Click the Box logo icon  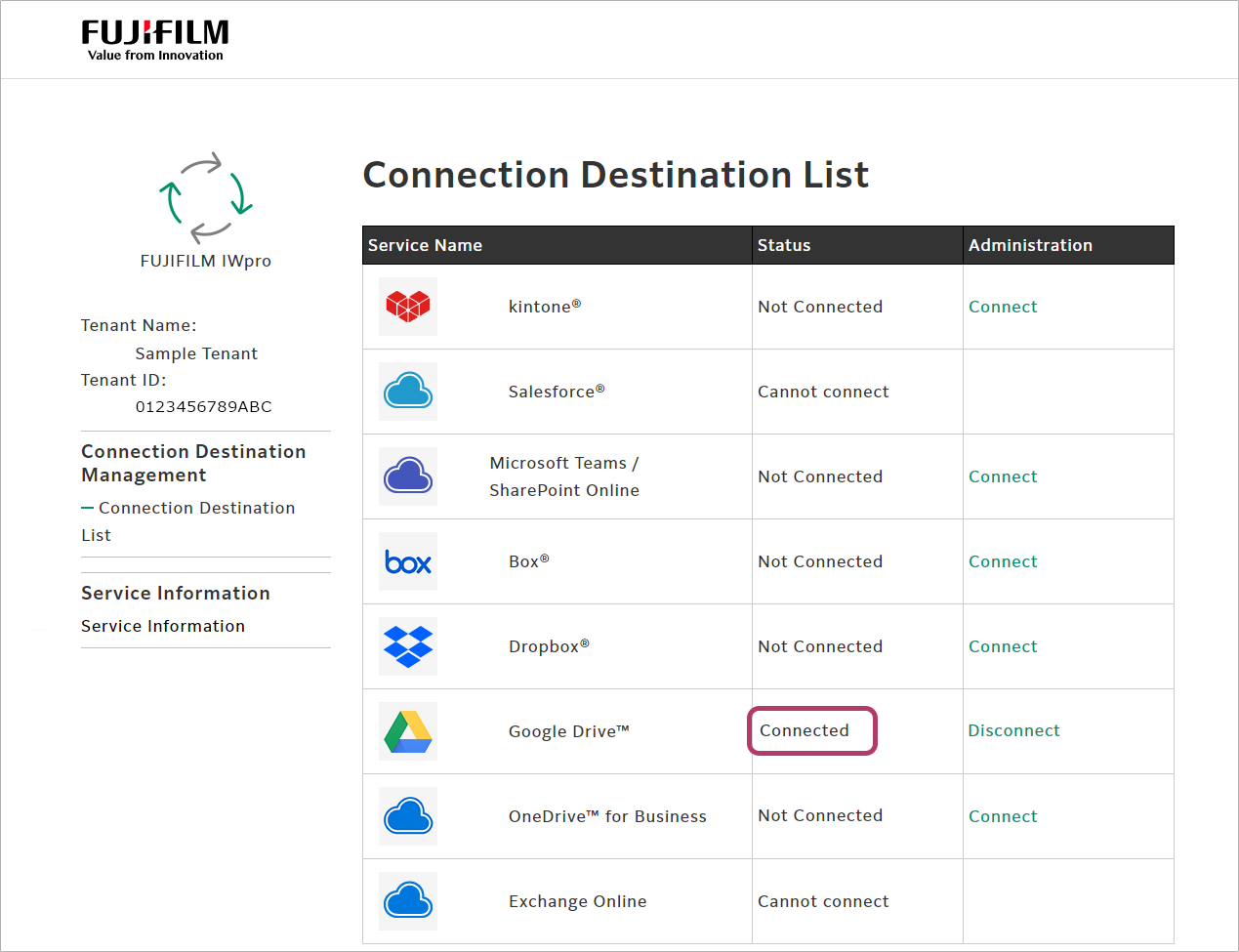click(x=408, y=561)
